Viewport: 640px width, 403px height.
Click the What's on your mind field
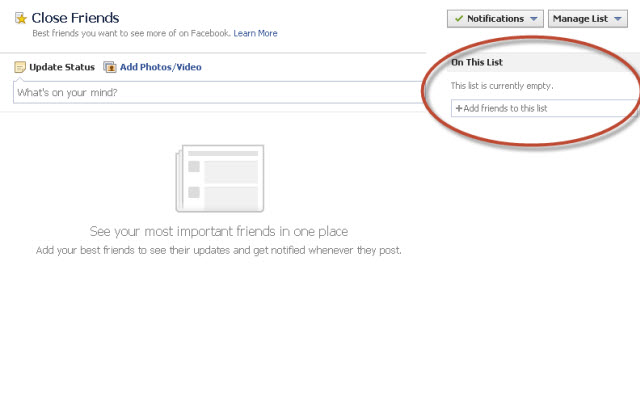(x=220, y=92)
